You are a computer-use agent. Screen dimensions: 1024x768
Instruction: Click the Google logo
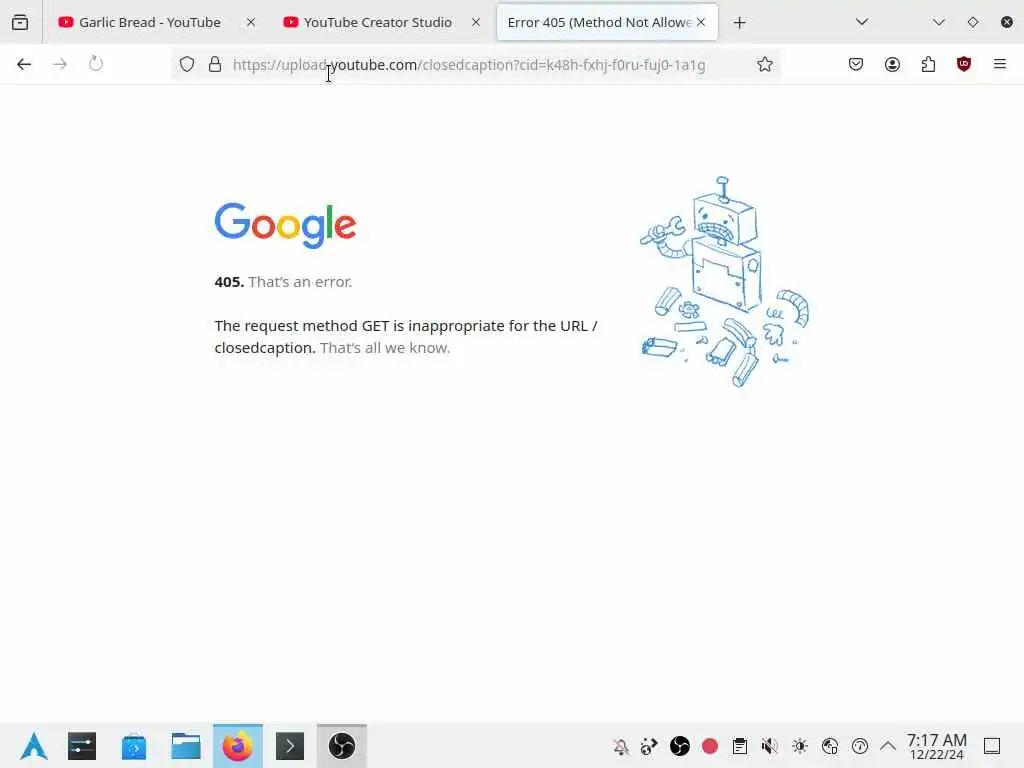285,225
